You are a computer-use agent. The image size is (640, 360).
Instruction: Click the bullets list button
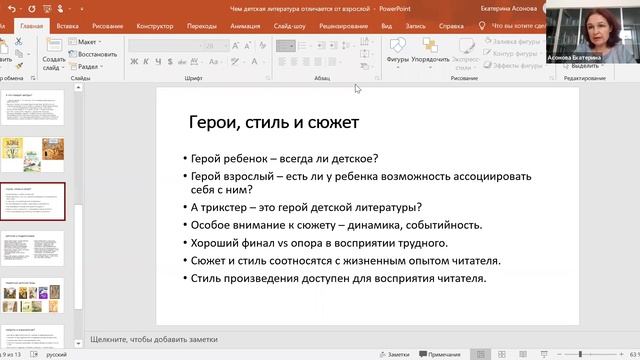(285, 46)
